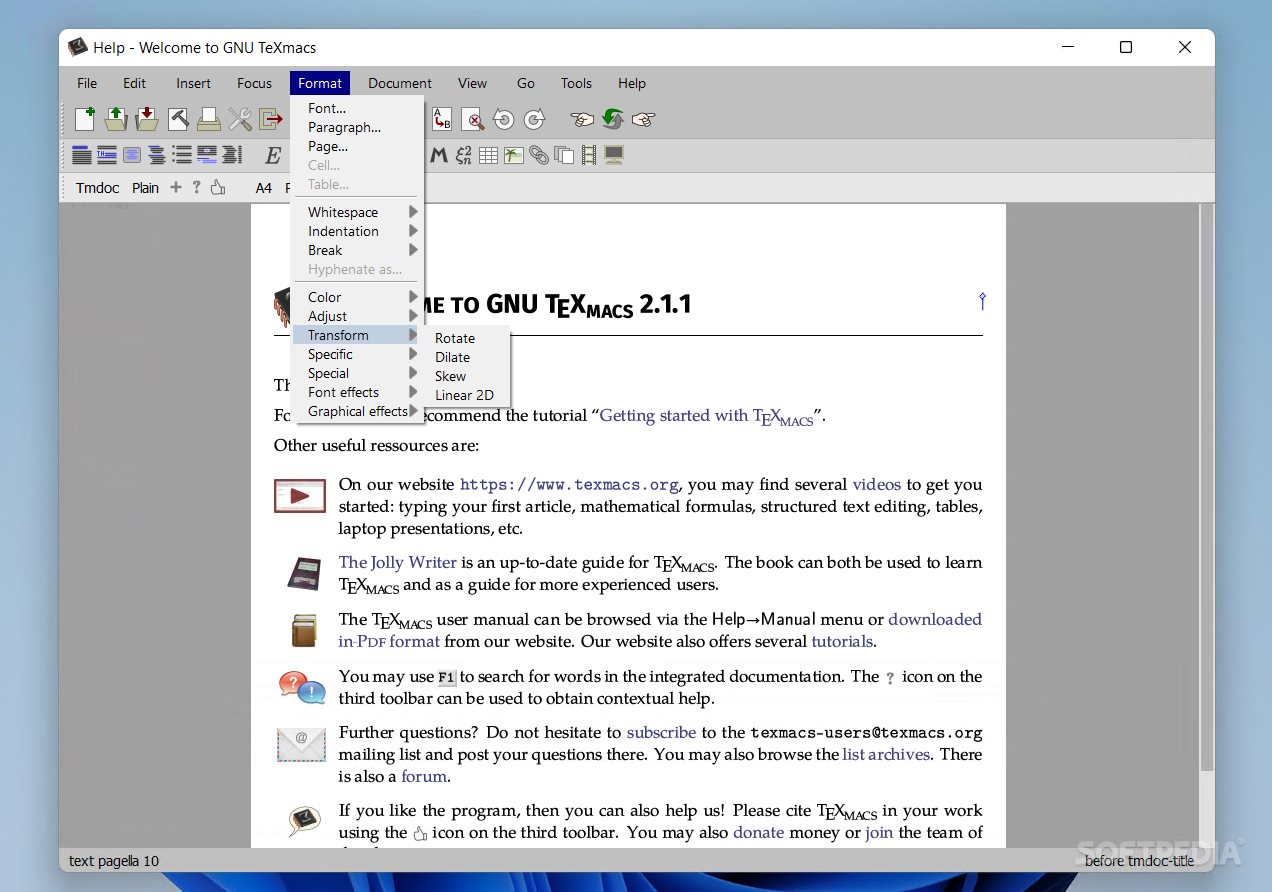The height and width of the screenshot is (892, 1272).
Task: Click the undo circular arrow icon
Action: tap(504, 119)
